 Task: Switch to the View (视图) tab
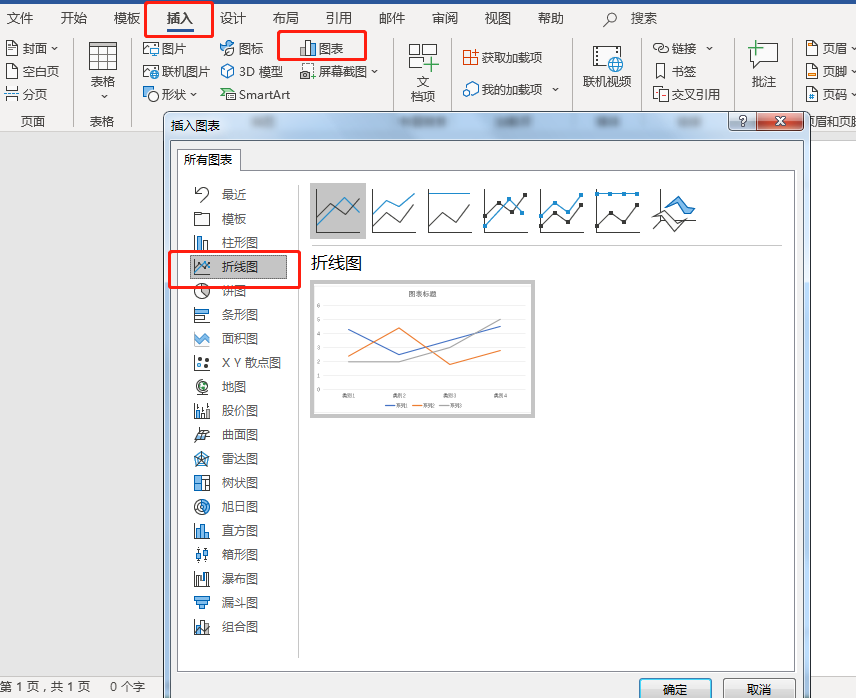tap(497, 19)
